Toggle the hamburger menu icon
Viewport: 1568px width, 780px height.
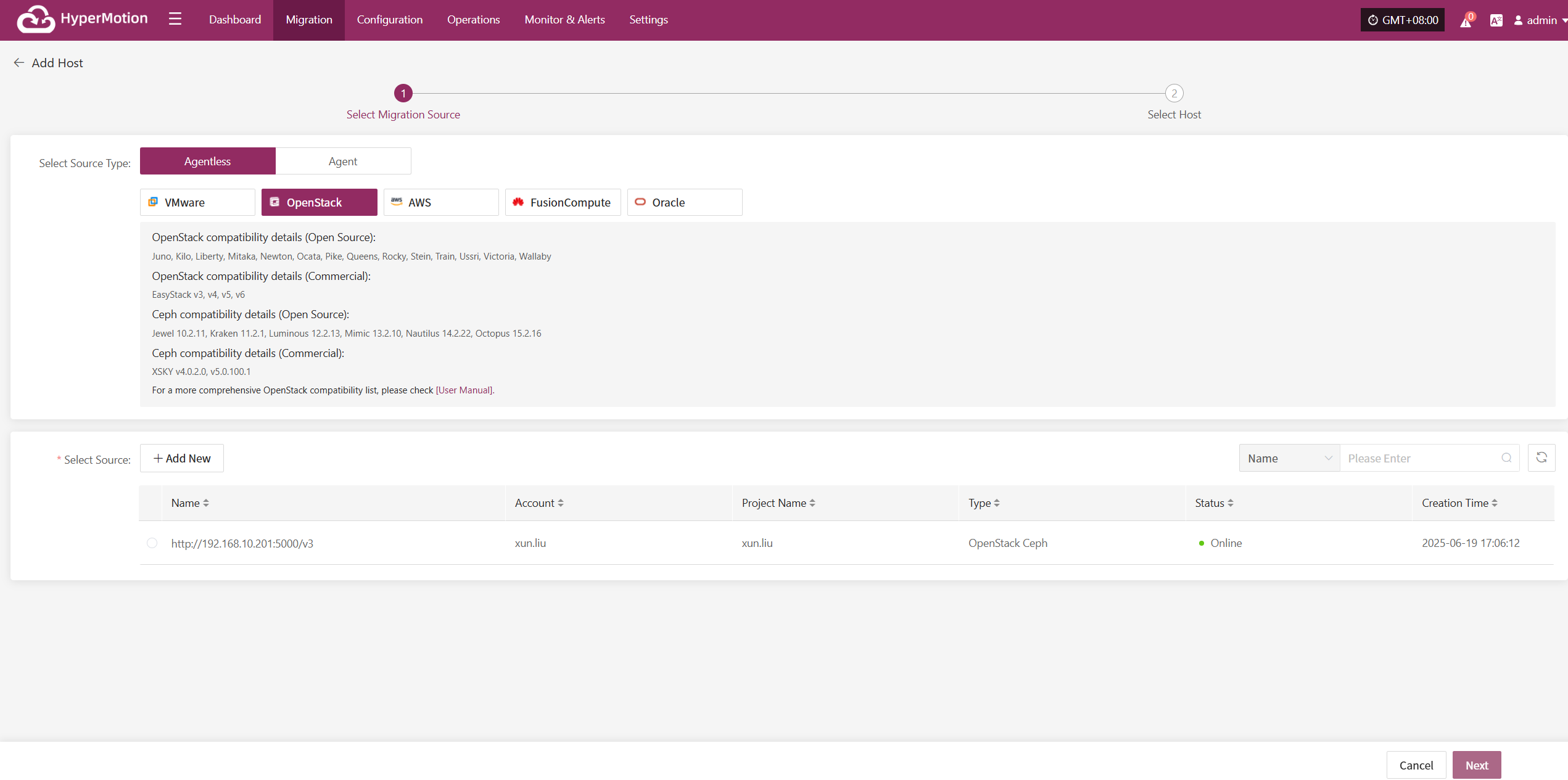(175, 19)
